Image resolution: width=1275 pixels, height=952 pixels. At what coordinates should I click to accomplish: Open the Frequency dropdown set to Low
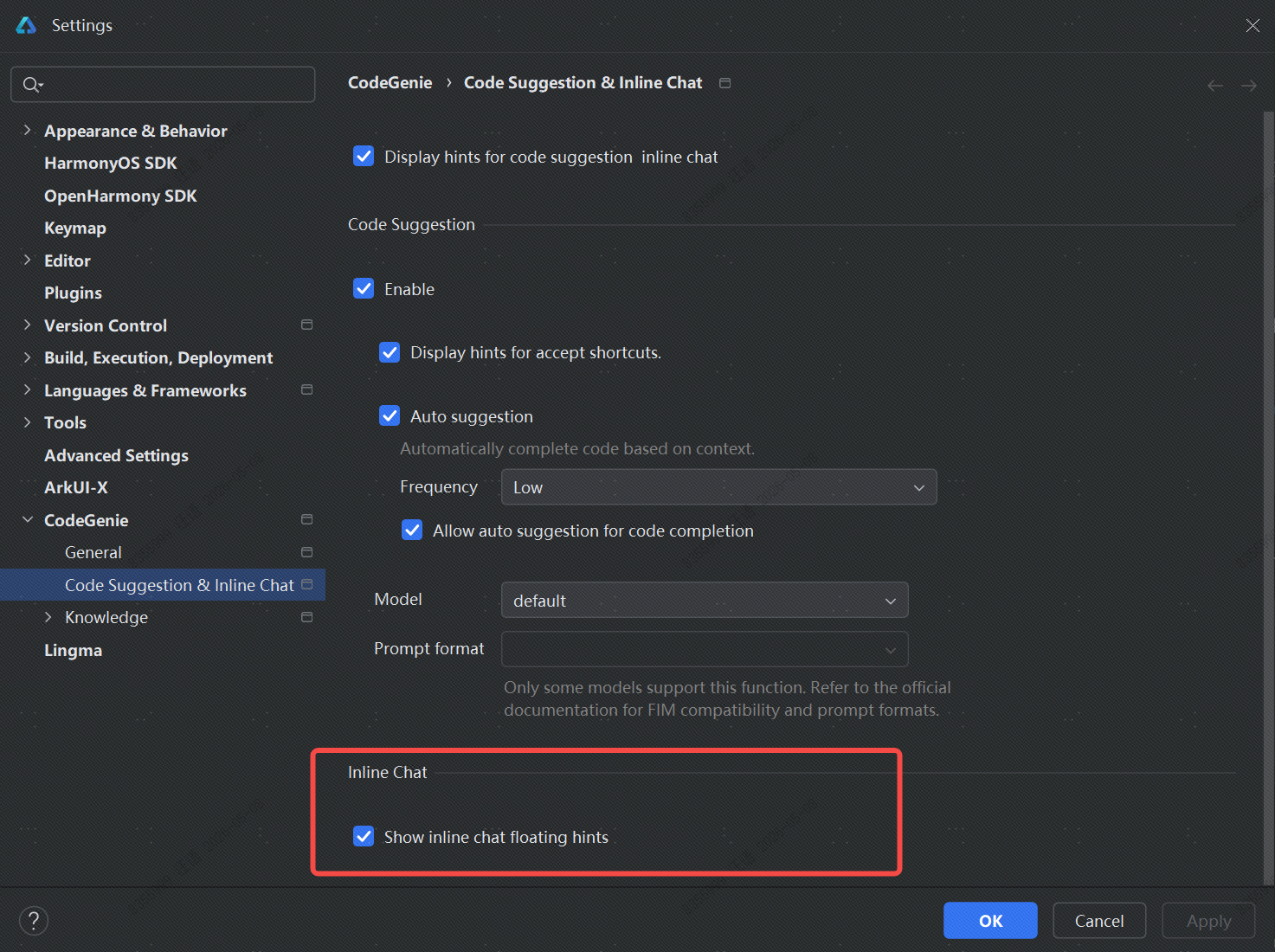click(x=718, y=487)
